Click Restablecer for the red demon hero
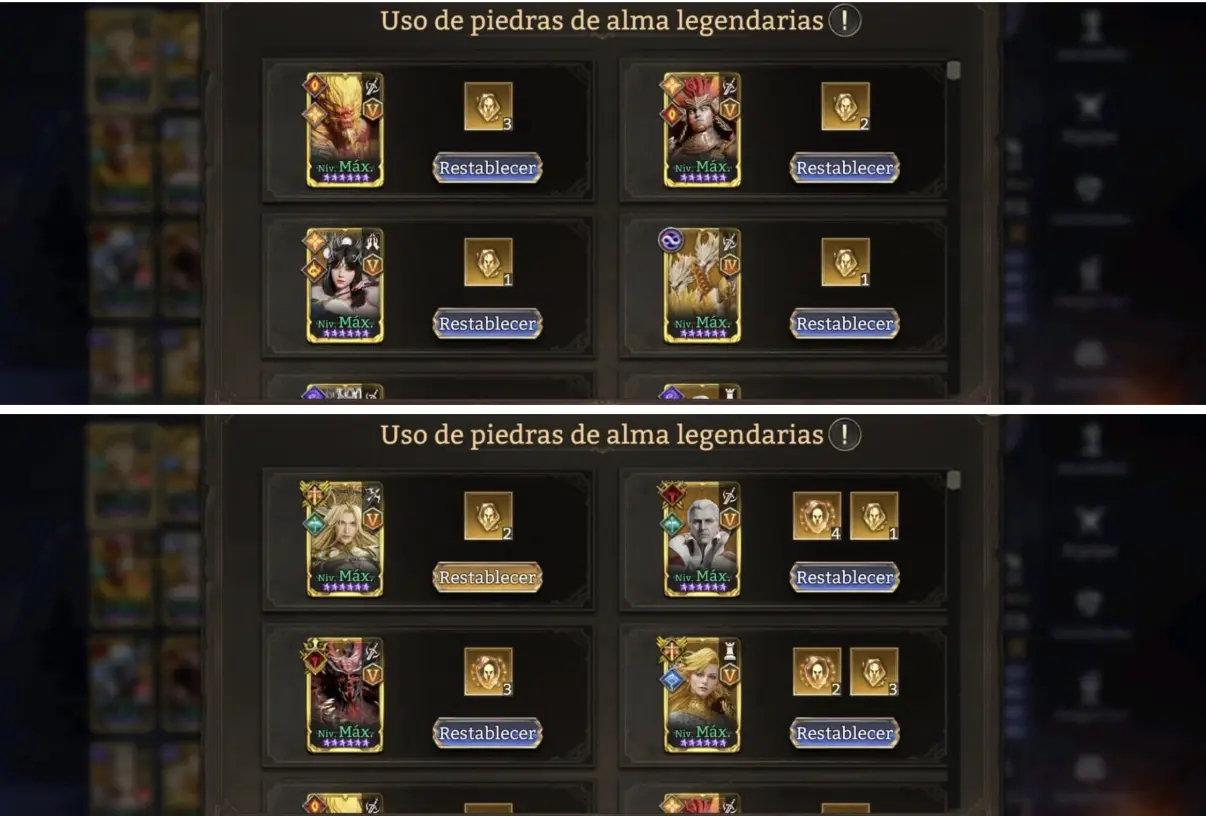Screen dimensions: 1206x816 pyautogui.click(x=488, y=733)
